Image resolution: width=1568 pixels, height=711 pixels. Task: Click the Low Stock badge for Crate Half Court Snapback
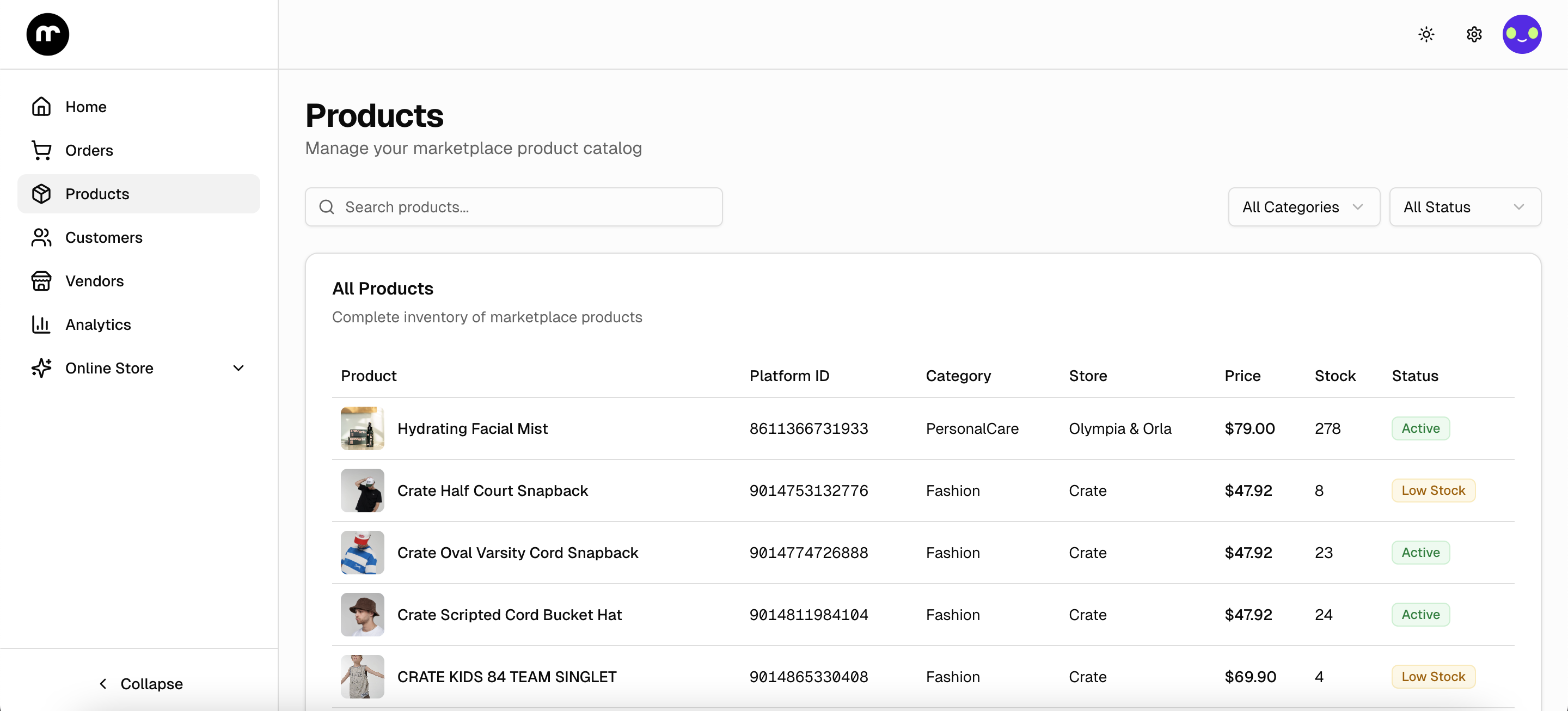pos(1432,490)
